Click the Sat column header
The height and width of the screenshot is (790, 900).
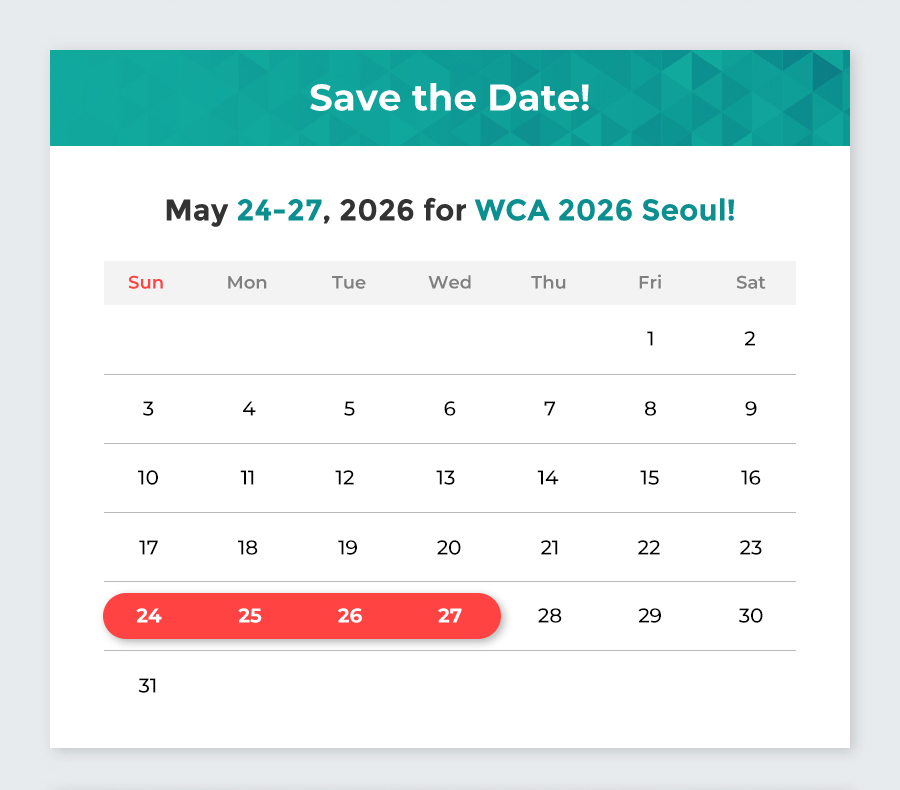pyautogui.click(x=750, y=282)
